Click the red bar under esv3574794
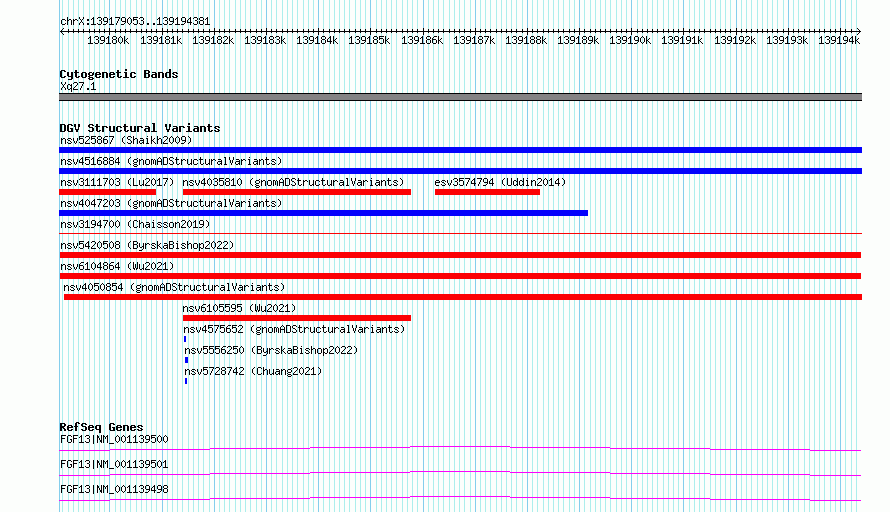 (487, 192)
